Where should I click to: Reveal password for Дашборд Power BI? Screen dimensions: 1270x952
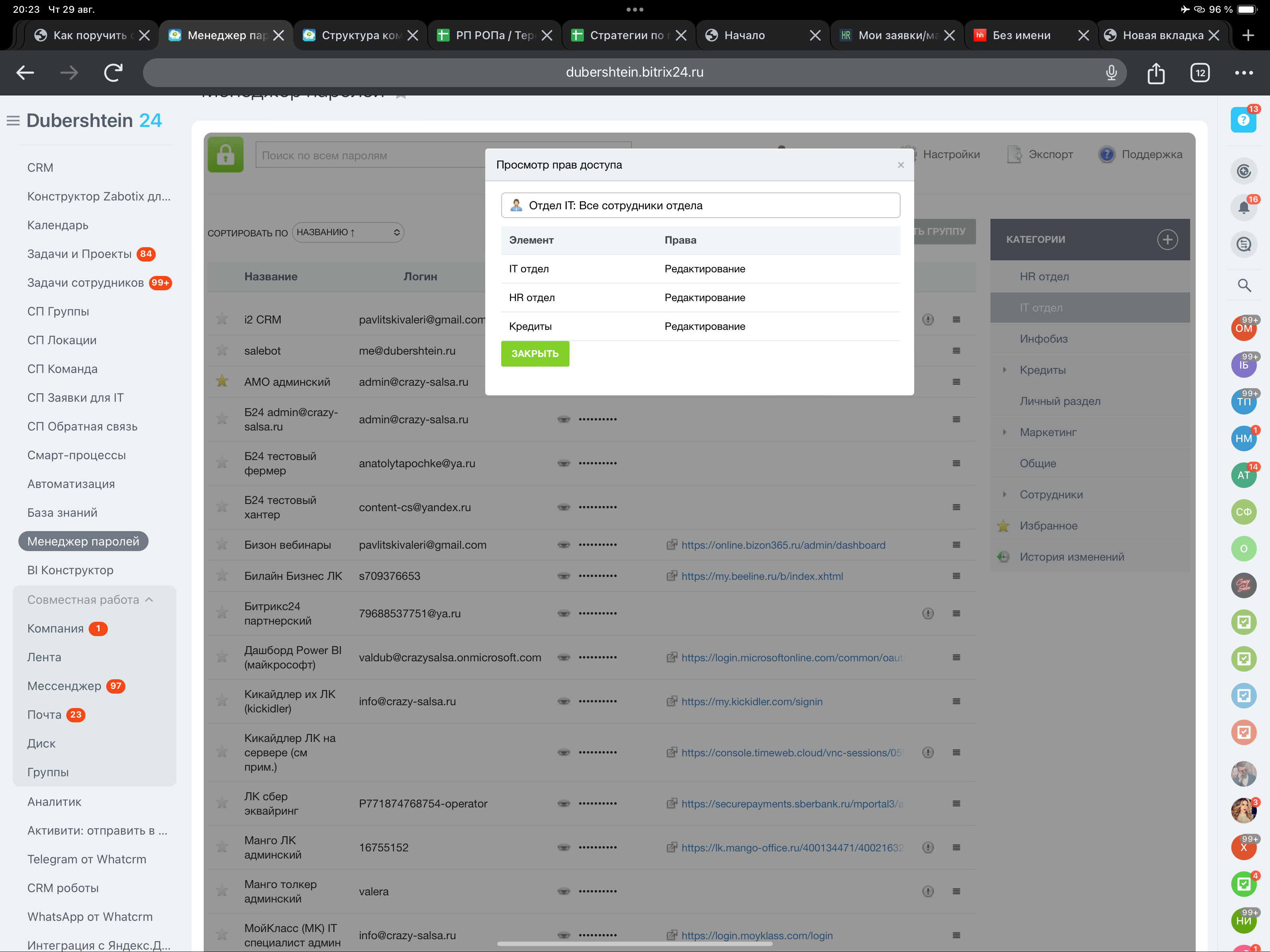pos(564,657)
